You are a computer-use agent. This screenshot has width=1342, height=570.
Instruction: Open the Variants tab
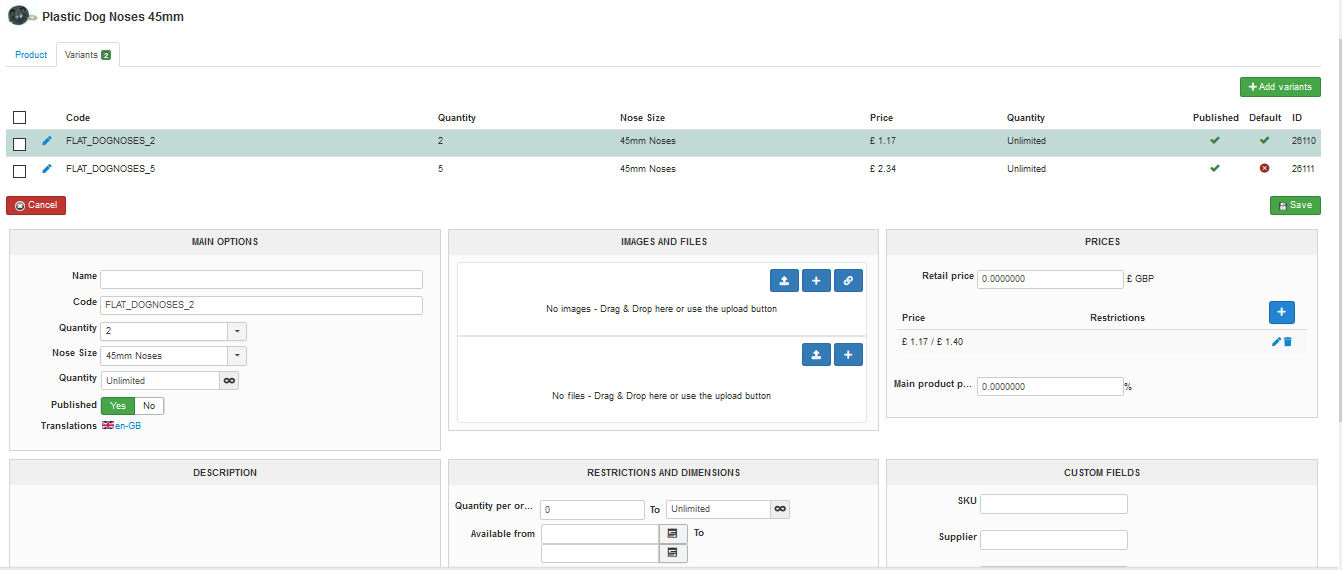(x=88, y=55)
